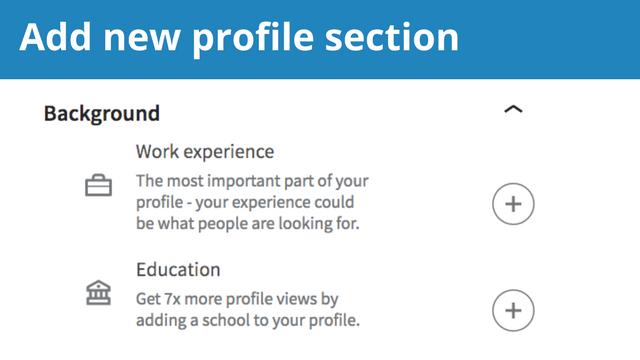Click the school building icon beside Education

pos(98,293)
